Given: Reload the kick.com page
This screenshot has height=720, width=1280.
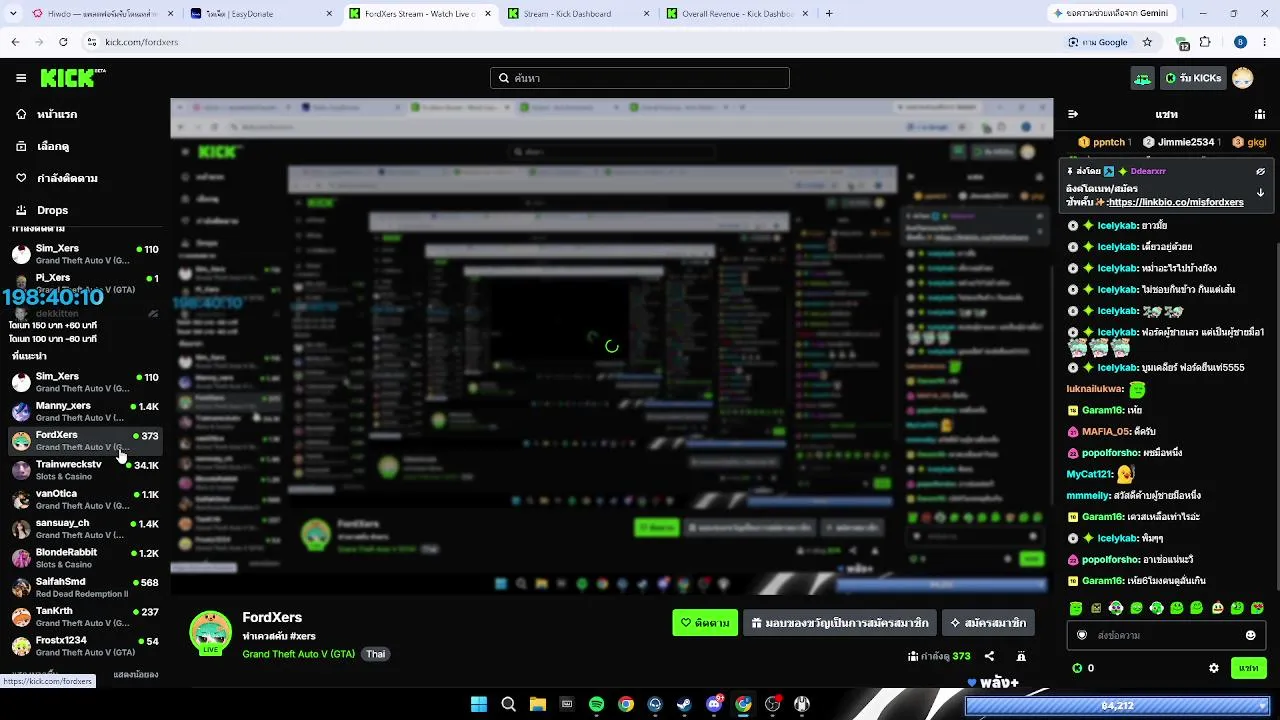Looking at the screenshot, I should click(63, 42).
